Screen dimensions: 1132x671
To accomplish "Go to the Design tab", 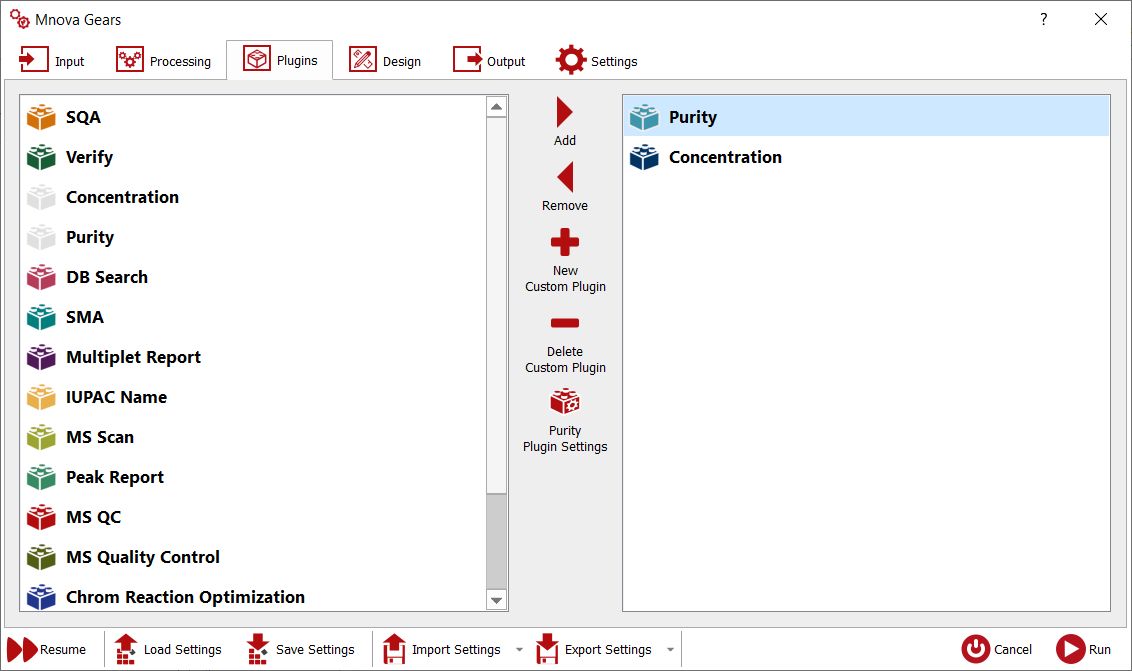I will click(385, 61).
